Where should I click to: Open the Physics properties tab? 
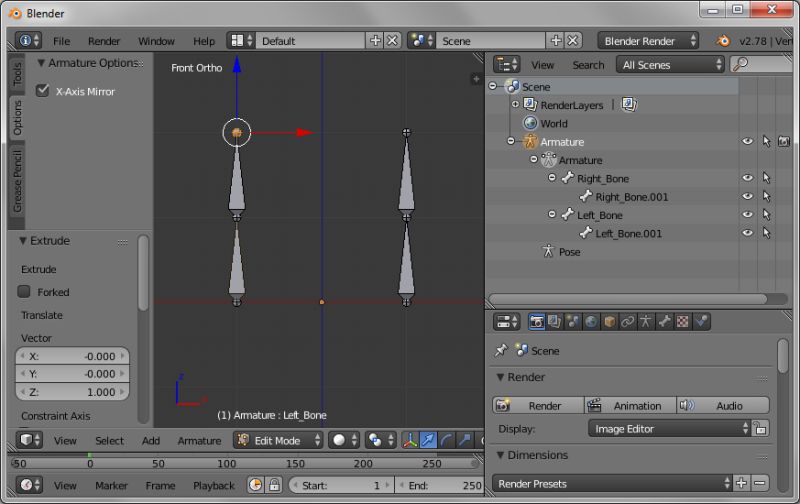[x=702, y=321]
